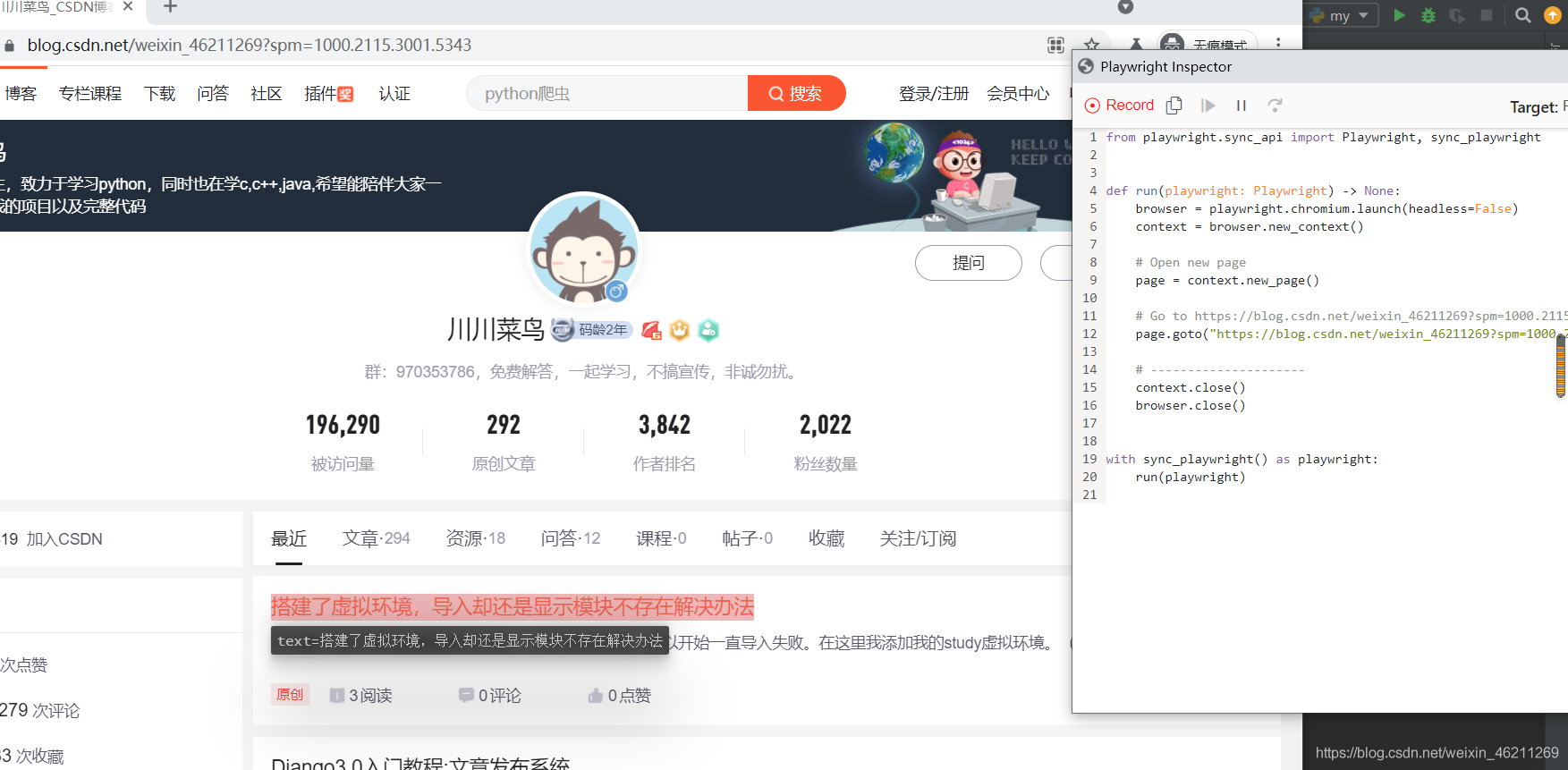Viewport: 1568px width, 770px height.
Task: Open 下载 in CSDN navigation
Action: tap(160, 94)
